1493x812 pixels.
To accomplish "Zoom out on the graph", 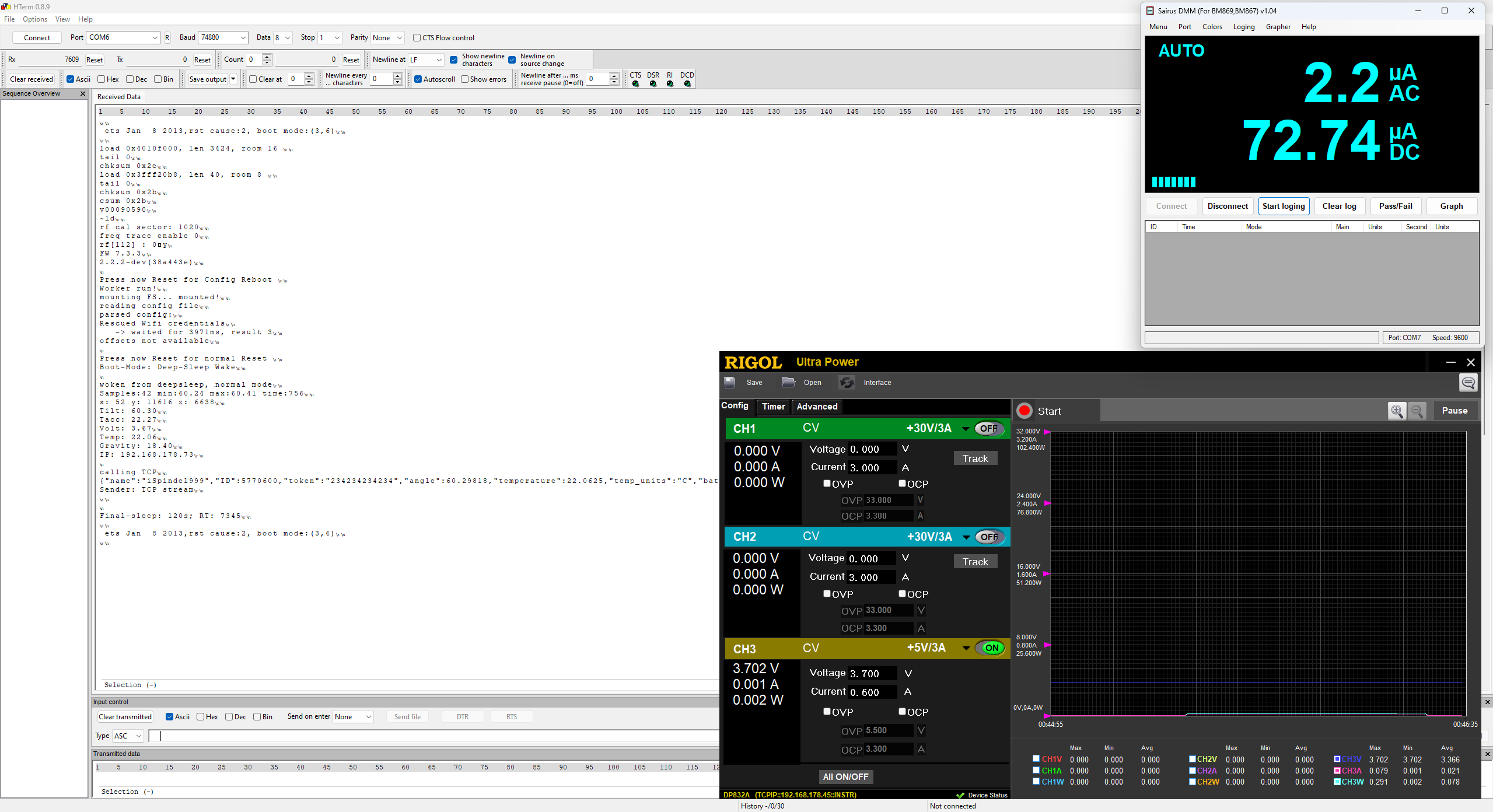I will (x=1417, y=411).
